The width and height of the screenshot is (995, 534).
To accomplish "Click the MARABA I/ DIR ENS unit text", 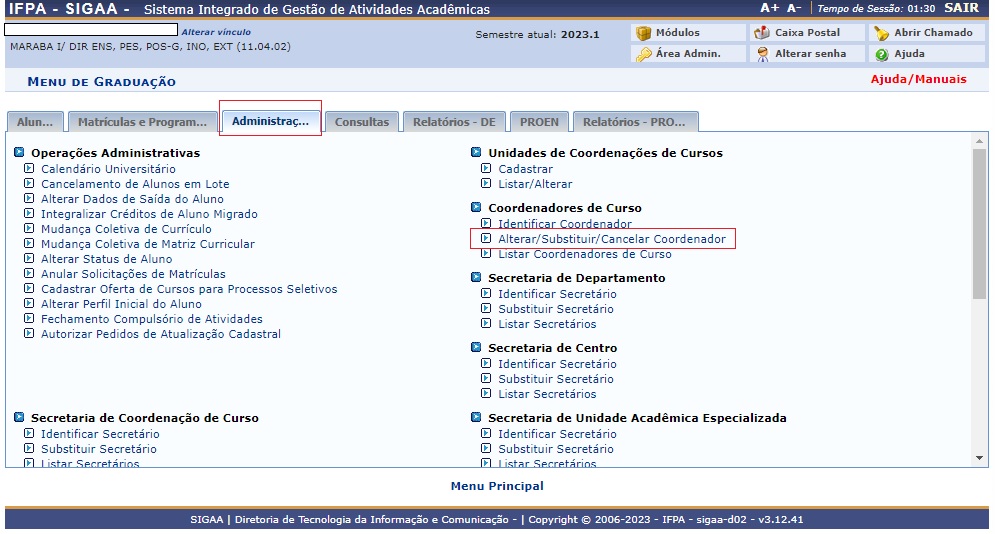I will point(150,47).
